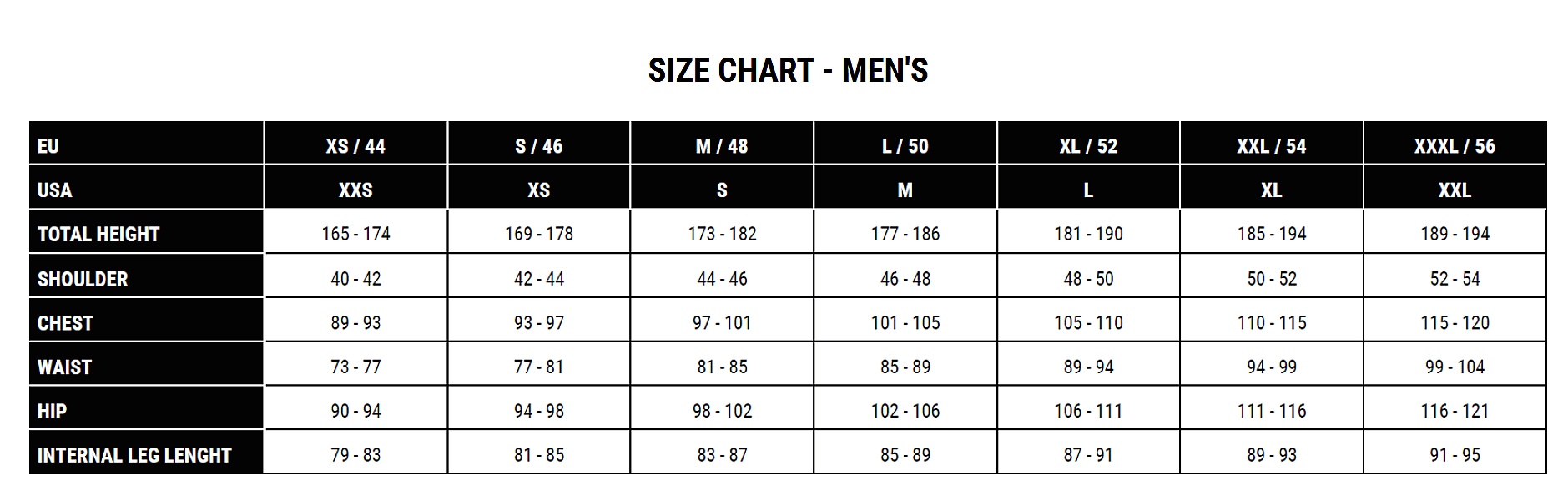Click the XL / 52 EU header
Viewport: 1568px width, 491px height.
[1088, 146]
